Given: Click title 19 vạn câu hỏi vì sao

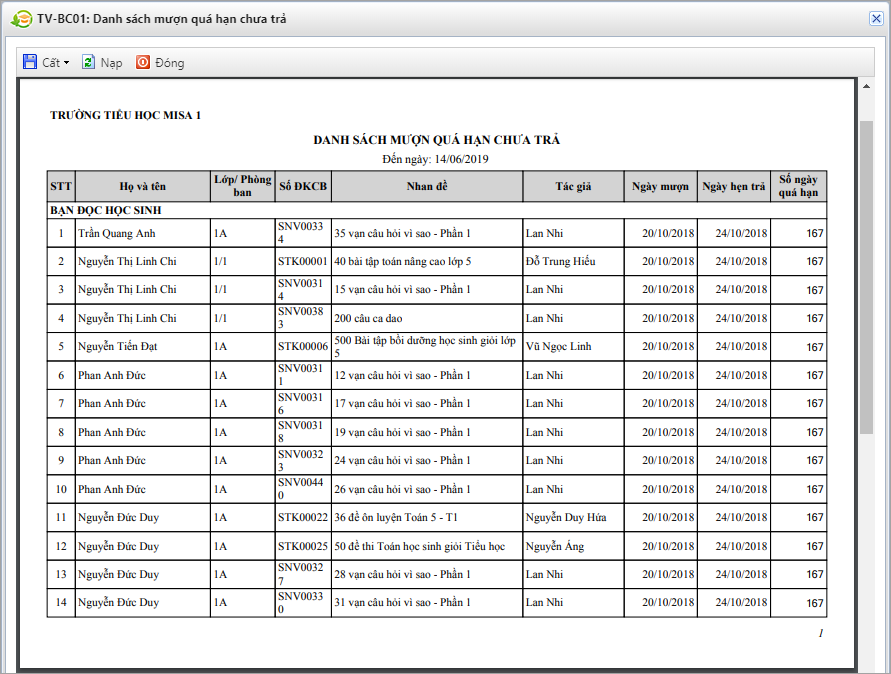Looking at the screenshot, I should [x=402, y=432].
